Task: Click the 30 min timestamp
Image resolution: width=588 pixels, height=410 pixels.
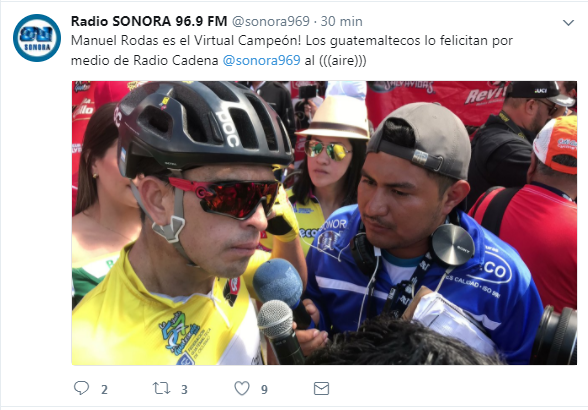Action: 341,21
